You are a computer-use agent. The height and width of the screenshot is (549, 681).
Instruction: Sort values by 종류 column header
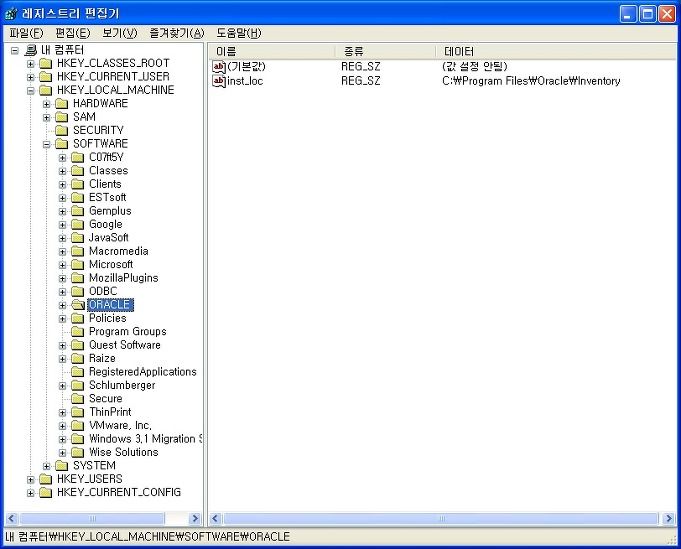pos(385,51)
